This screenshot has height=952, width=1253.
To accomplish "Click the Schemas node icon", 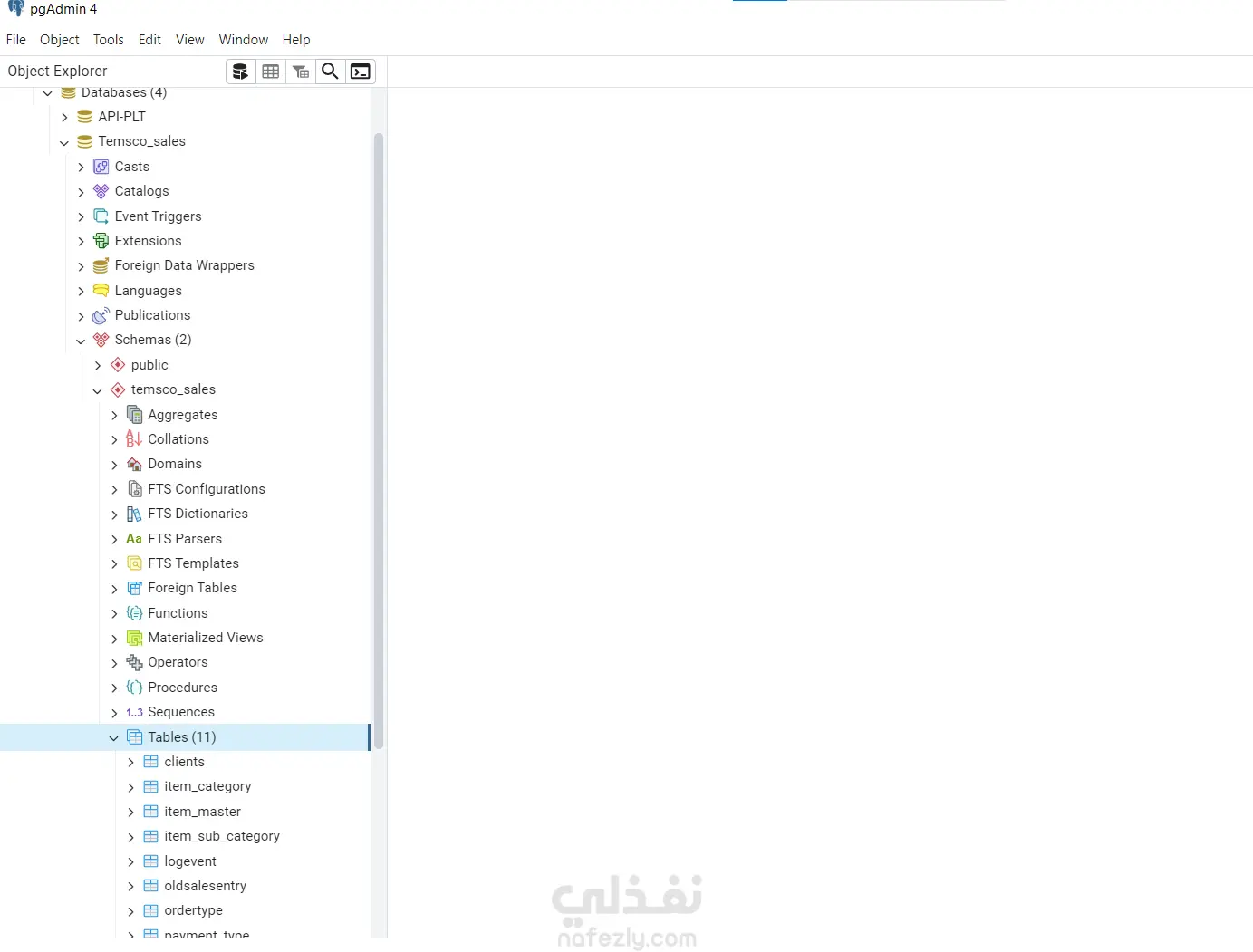I will coord(101,340).
